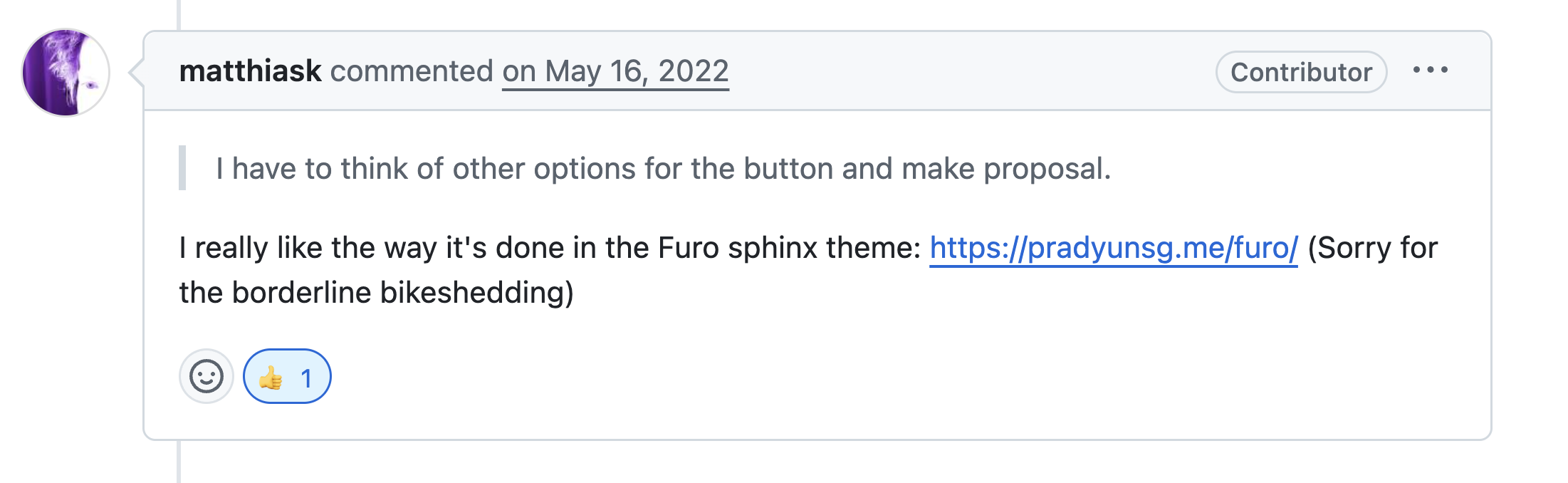
Task: Visit the pradyunsg.me/furo link
Action: point(1114,248)
